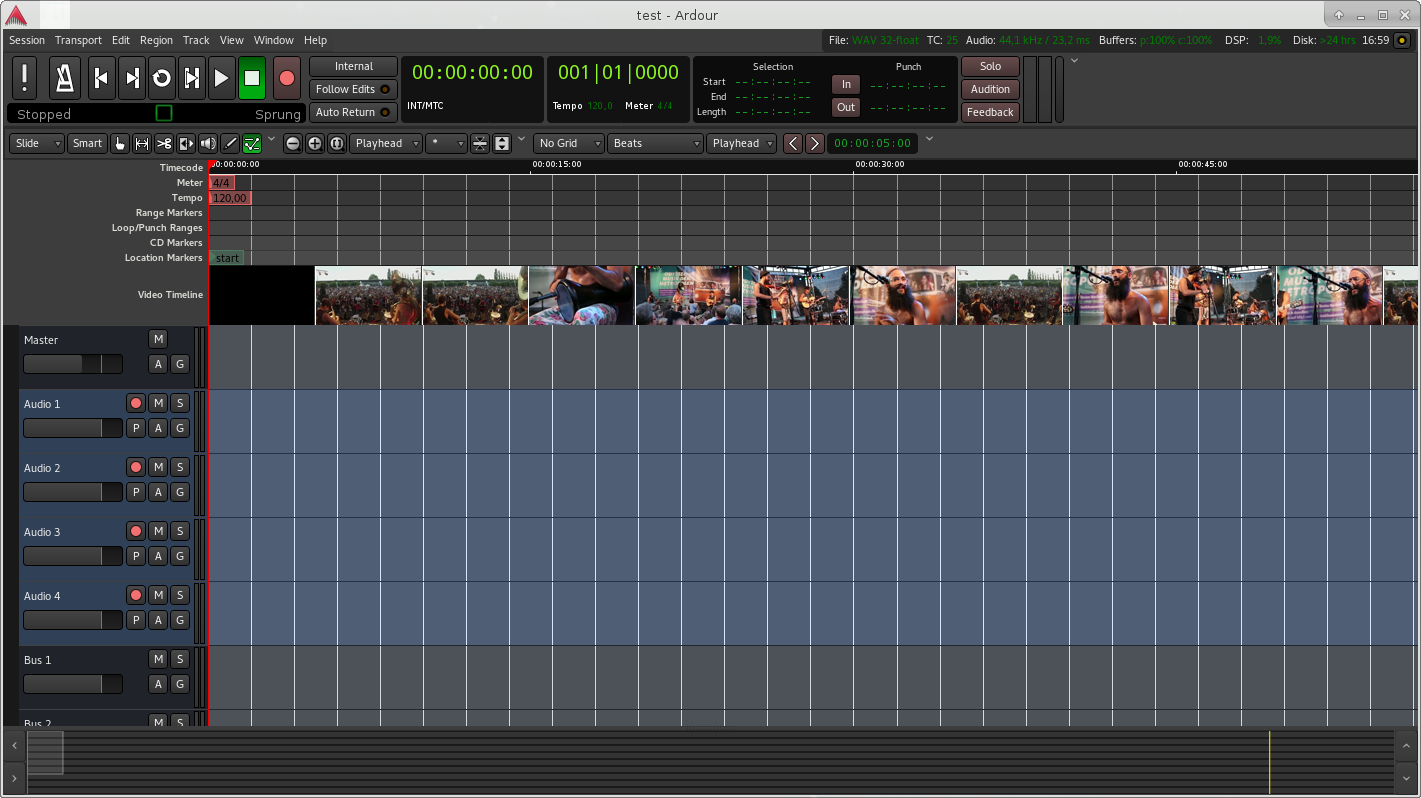The image size is (1421, 798).
Task: Open the Edit menu
Action: (121, 40)
